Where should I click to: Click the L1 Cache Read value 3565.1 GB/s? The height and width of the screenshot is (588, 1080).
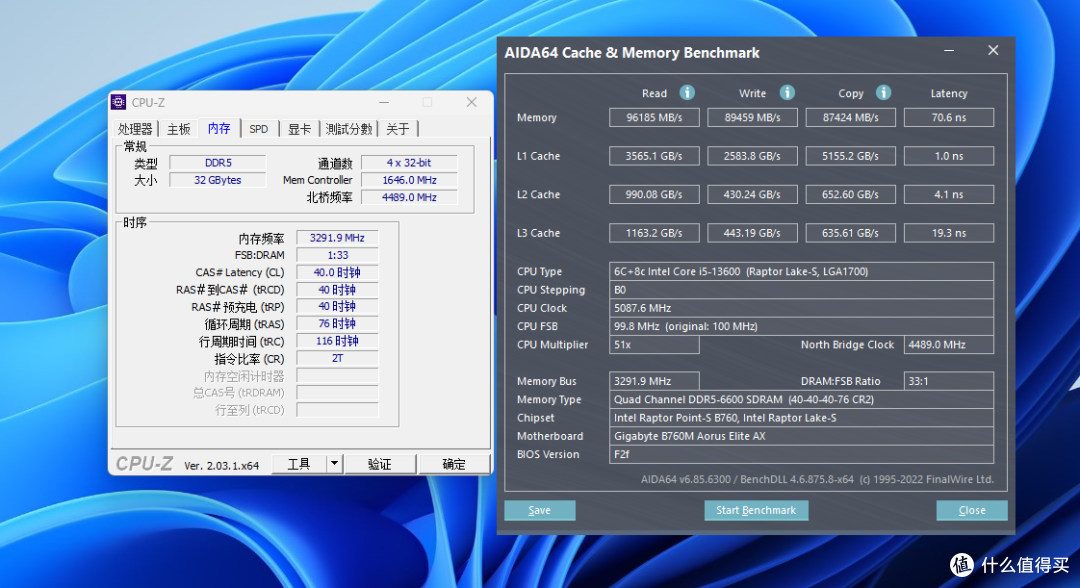[x=654, y=156]
